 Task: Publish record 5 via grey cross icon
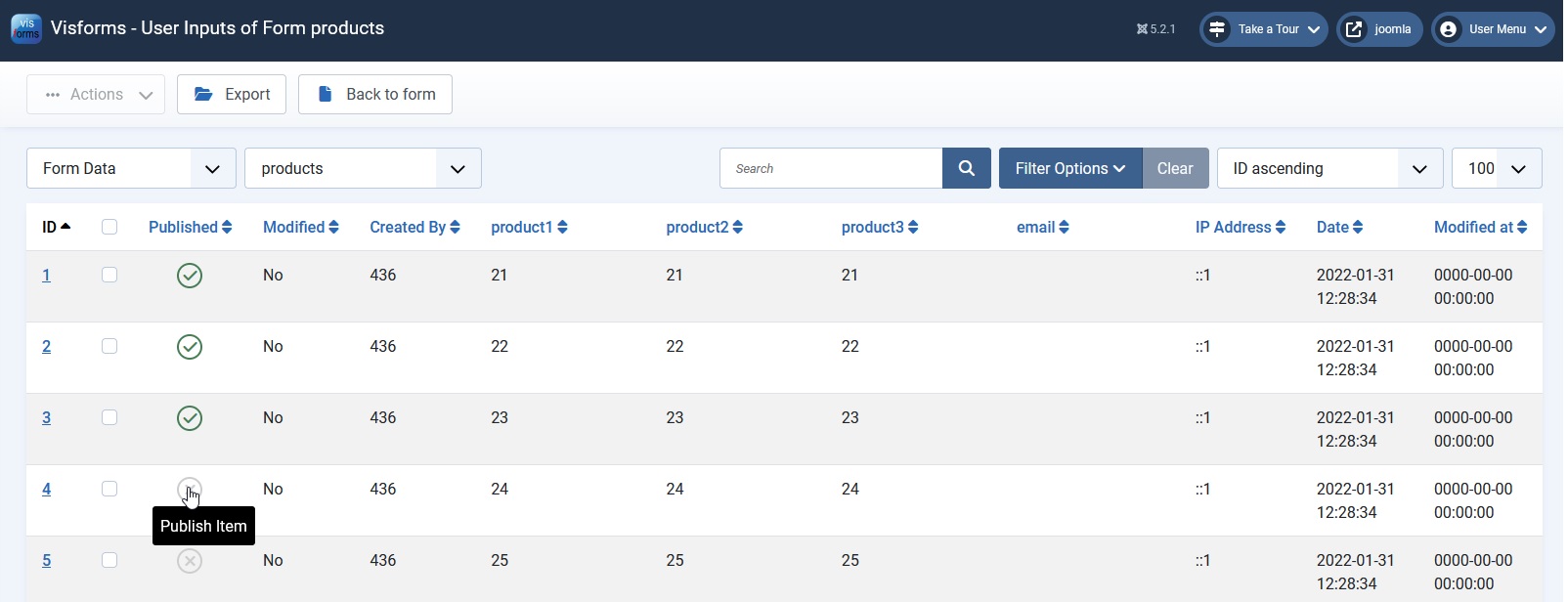pyautogui.click(x=190, y=561)
